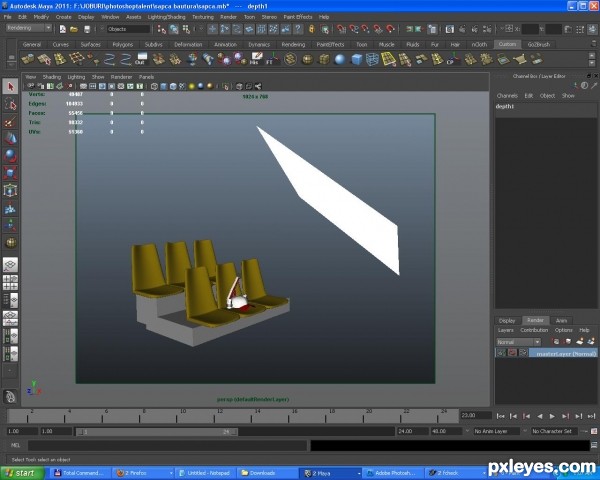The image size is (600, 480).
Task: Click Windows Start button
Action: coord(20,473)
